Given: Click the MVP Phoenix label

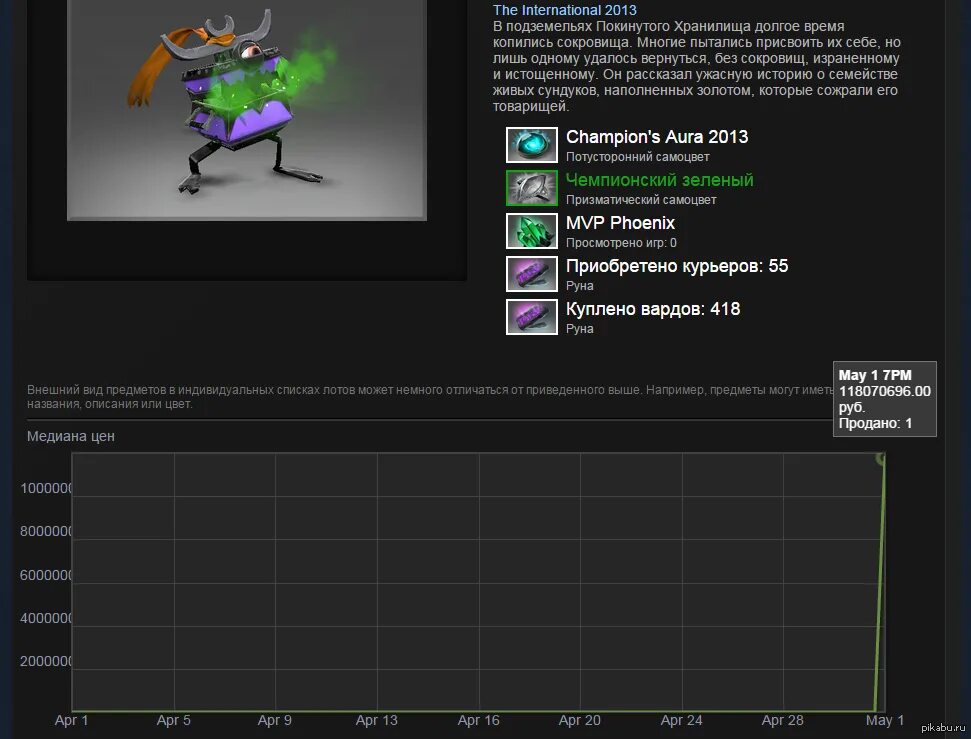Looking at the screenshot, I should pos(620,223).
